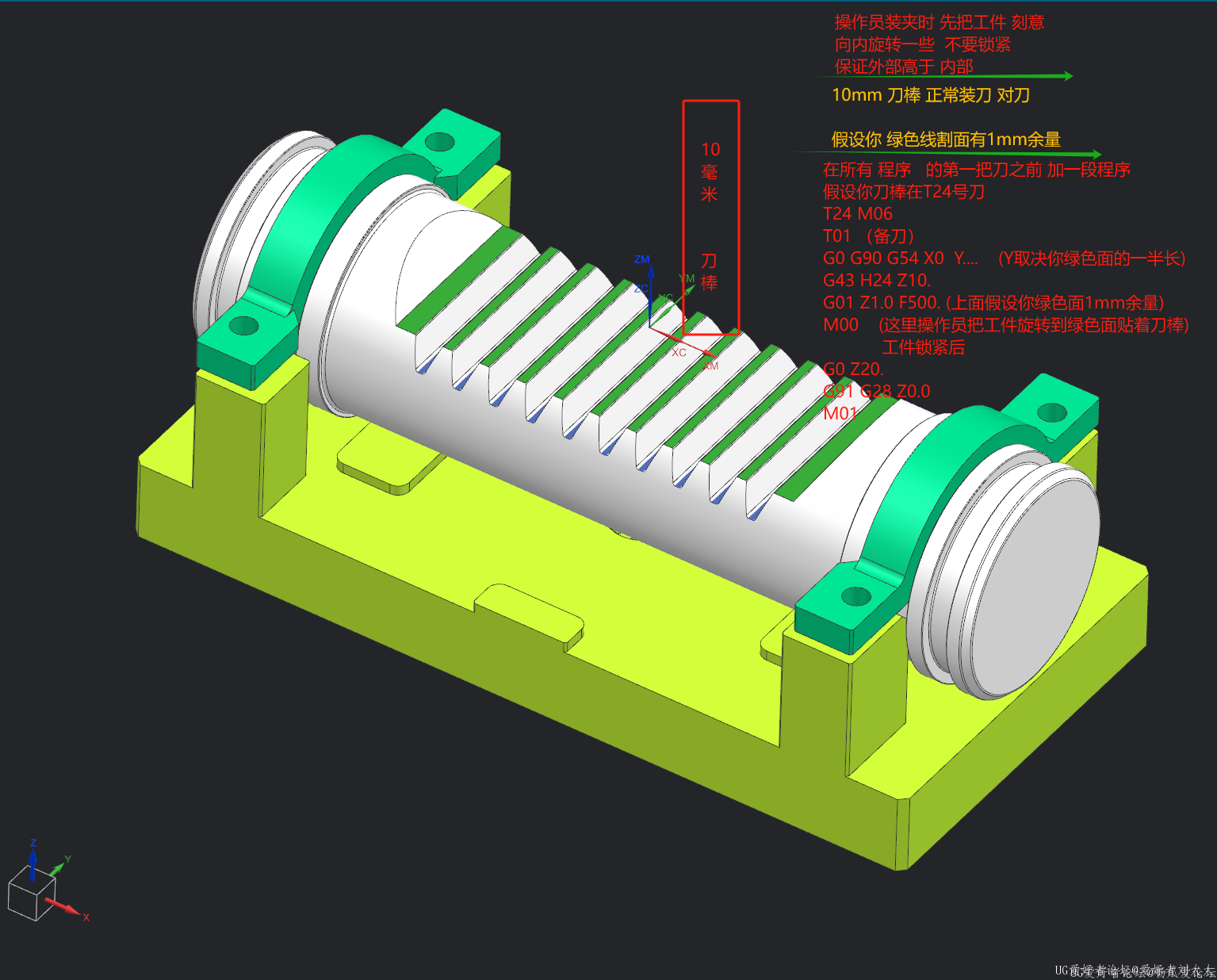Click the 'G01 Z1.0 F500.' text
The width and height of the screenshot is (1217, 980).
[882, 302]
